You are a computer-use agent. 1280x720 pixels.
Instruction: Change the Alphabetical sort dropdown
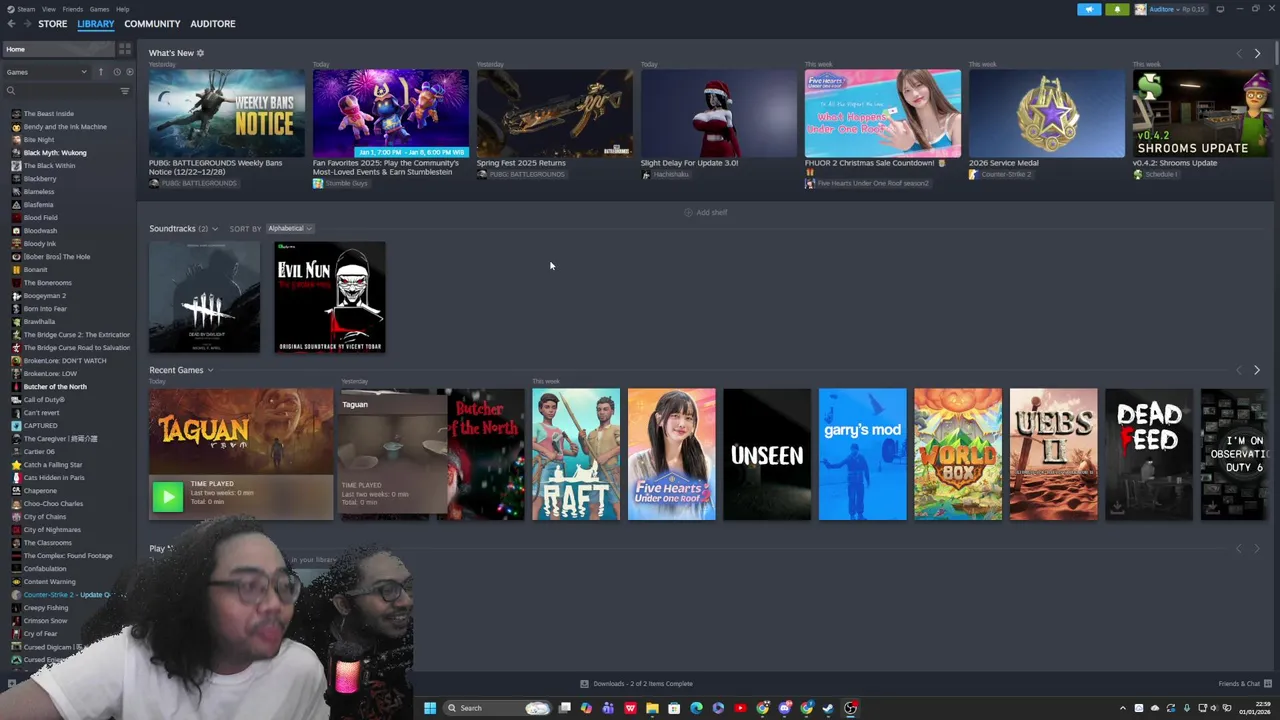tap(290, 229)
